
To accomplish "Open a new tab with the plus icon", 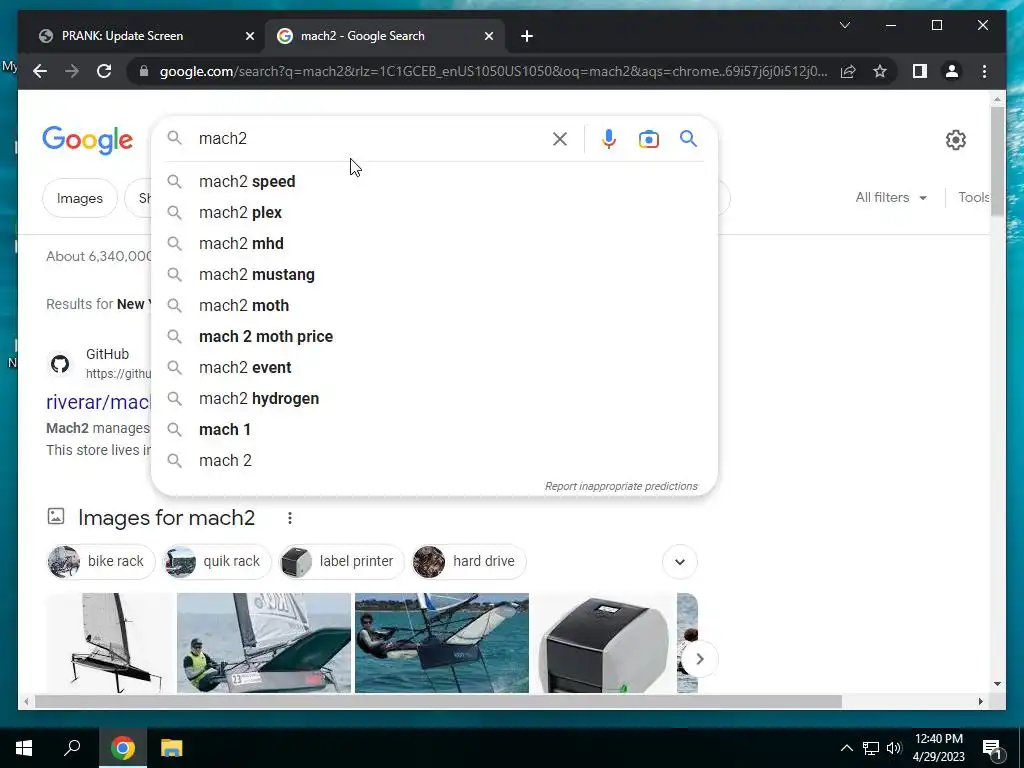I will [527, 36].
